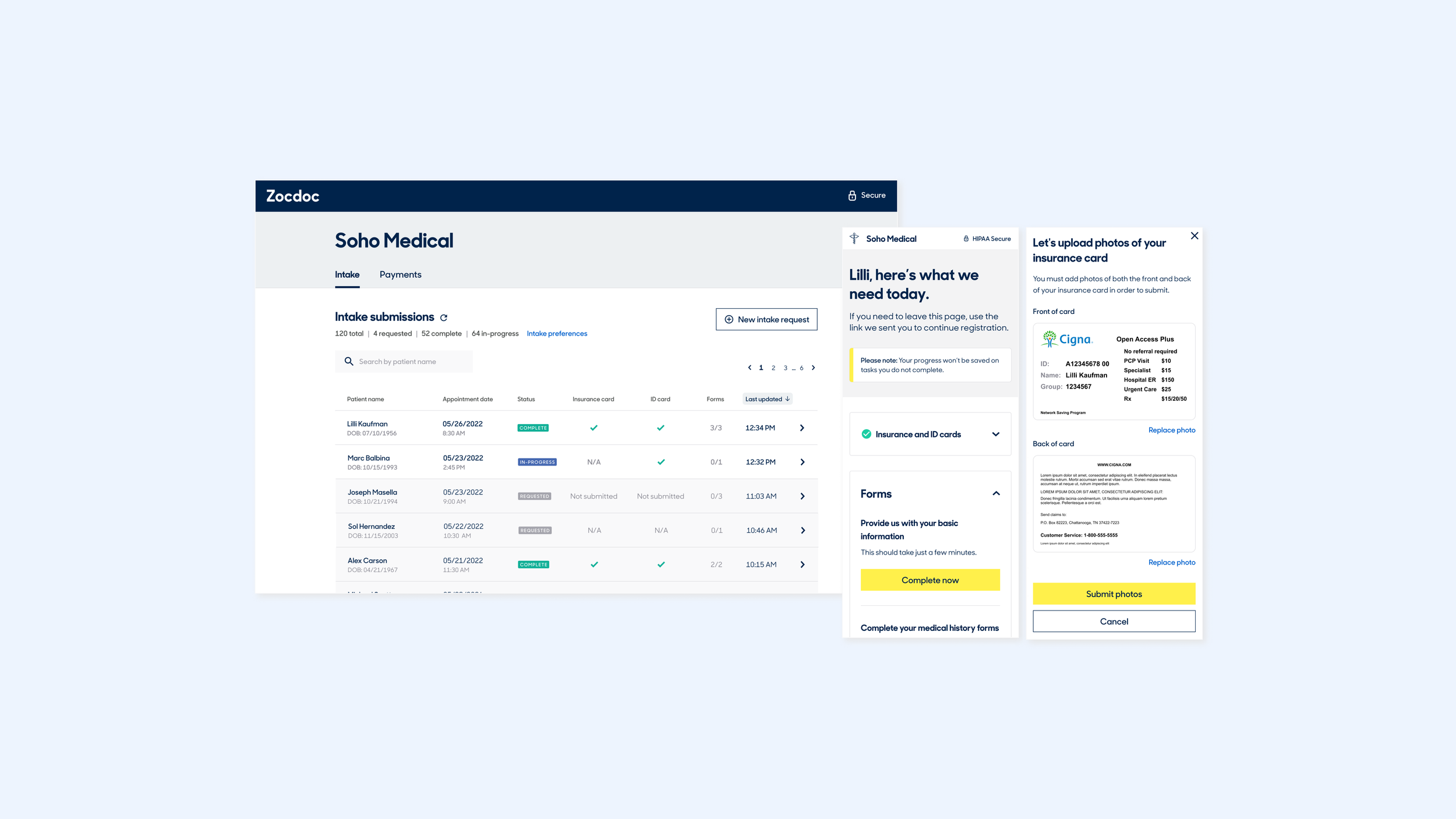Click Marc Balbina patient name
This screenshot has width=1456, height=819.
pos(369,458)
